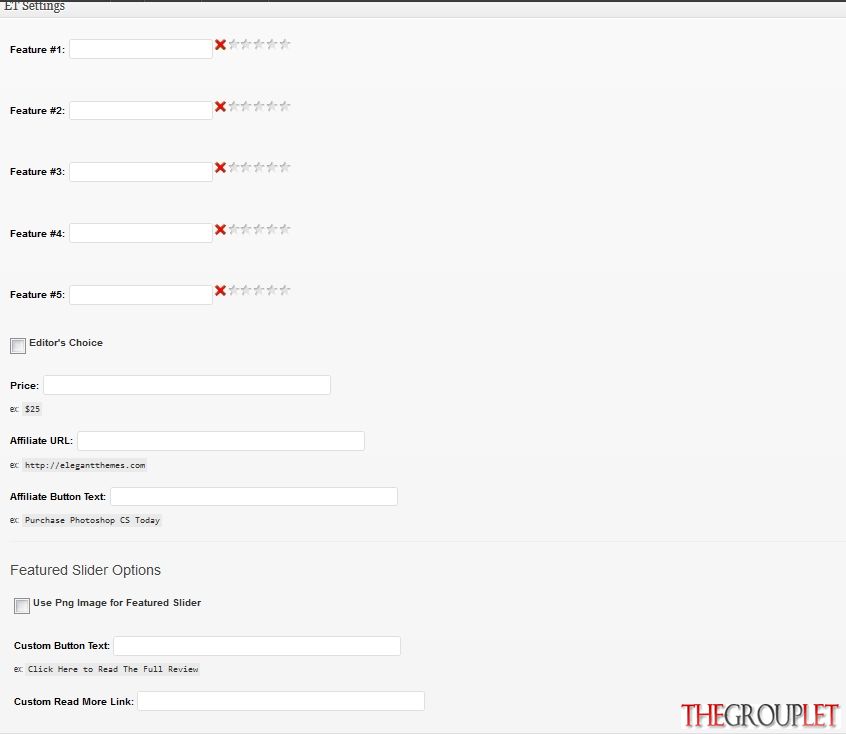Rate Feature #3 five stars
The height and width of the screenshot is (734, 846).
285,167
